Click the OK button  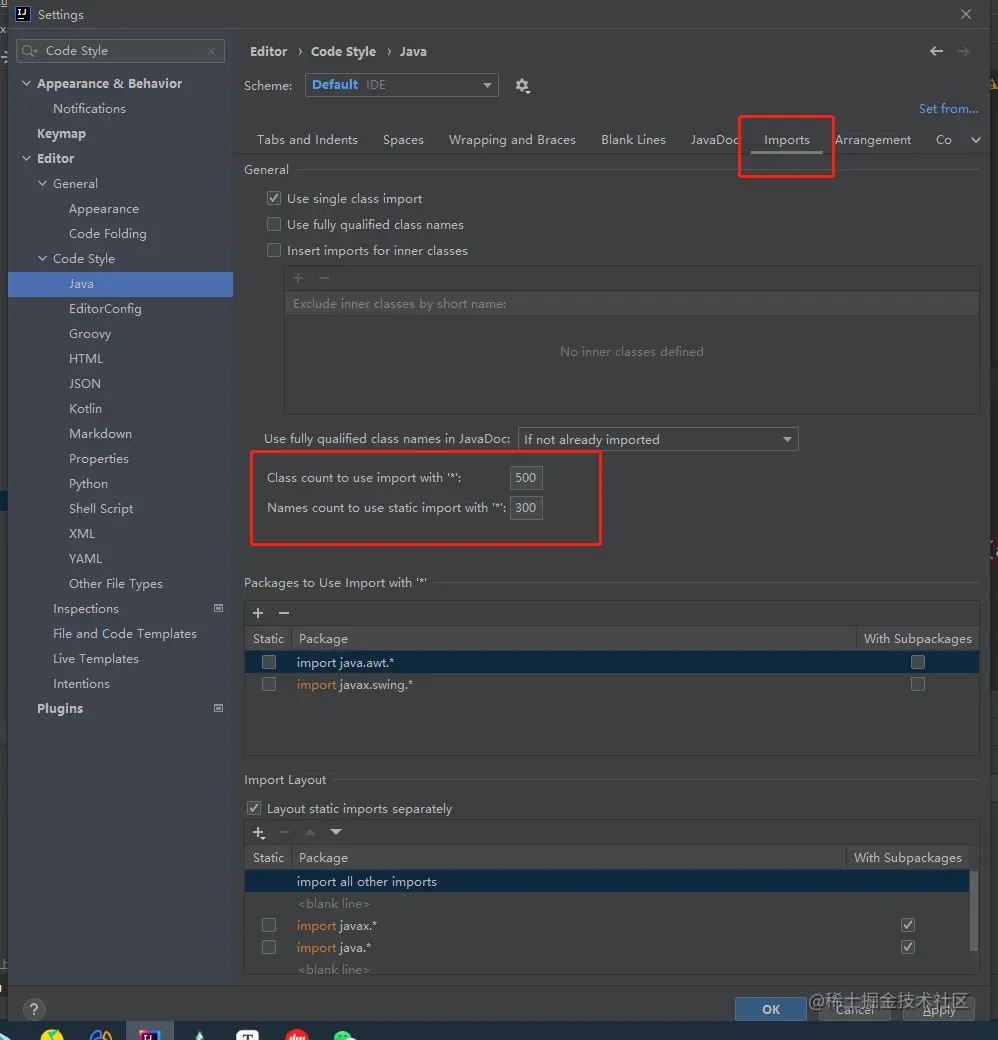[771, 1009]
